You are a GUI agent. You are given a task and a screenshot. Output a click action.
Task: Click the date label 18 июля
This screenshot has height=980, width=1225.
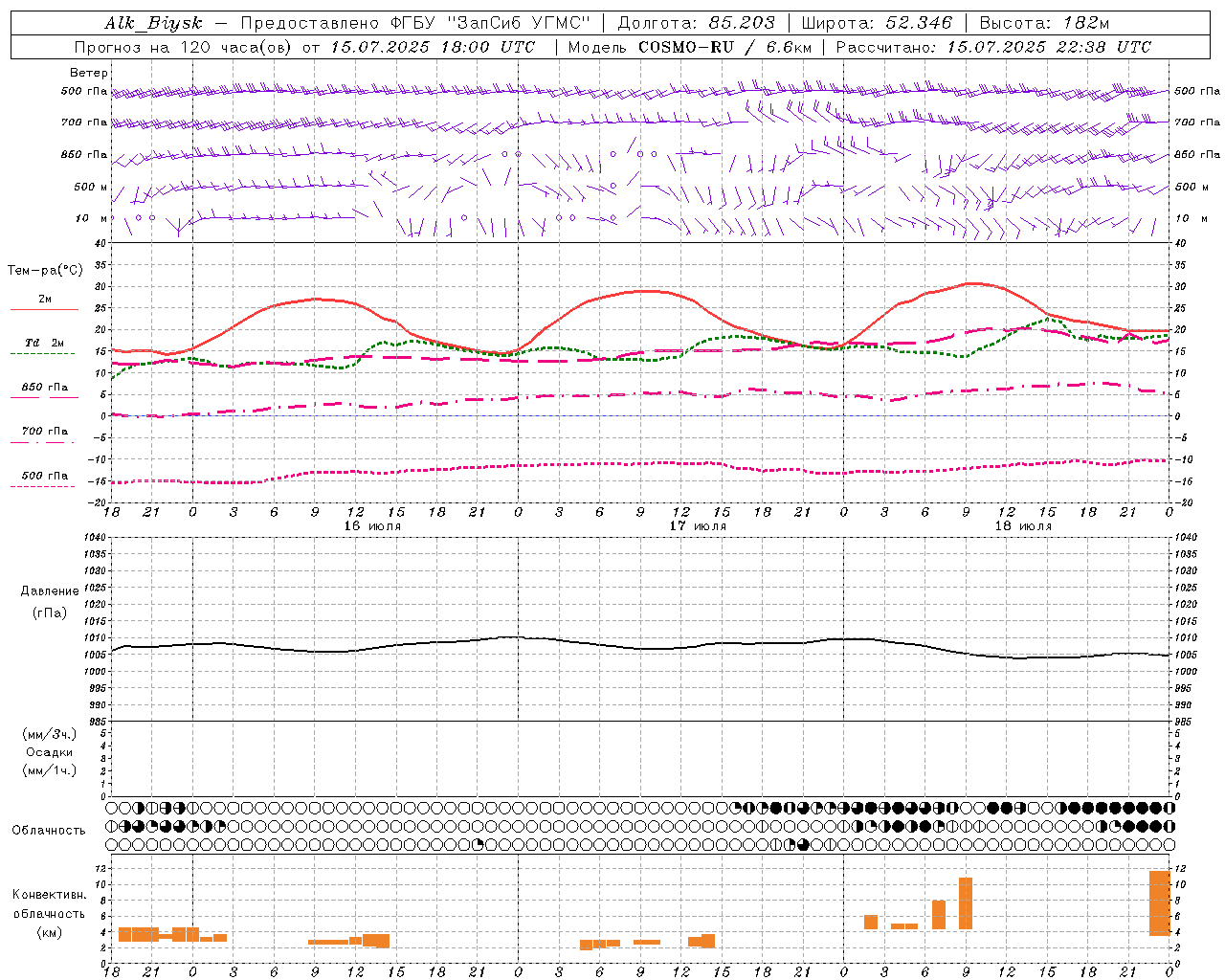[x=1023, y=525]
